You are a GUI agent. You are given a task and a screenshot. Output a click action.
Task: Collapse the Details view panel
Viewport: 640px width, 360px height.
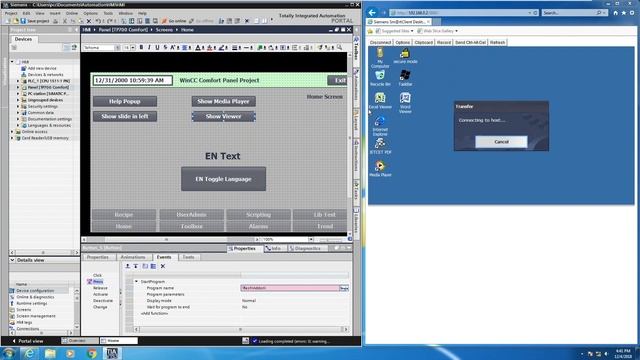coord(12,260)
